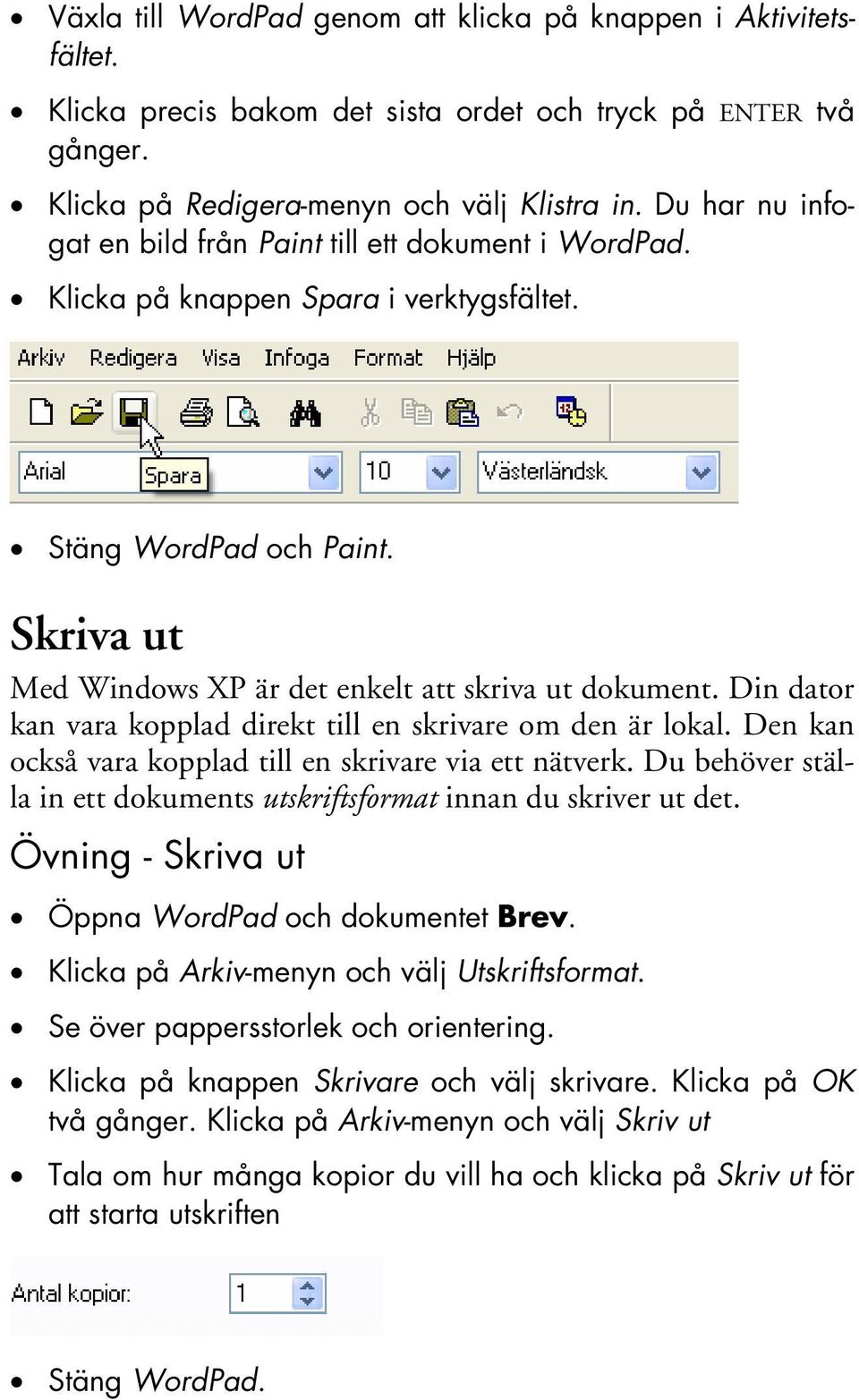The image size is (859, 1400).
Task: Click the Find binoculars icon
Action: [304, 412]
